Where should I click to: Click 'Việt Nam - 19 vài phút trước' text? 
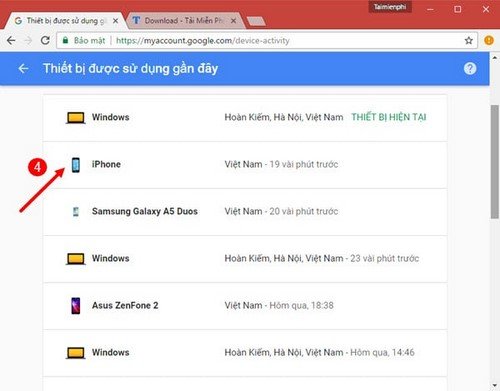(x=281, y=164)
